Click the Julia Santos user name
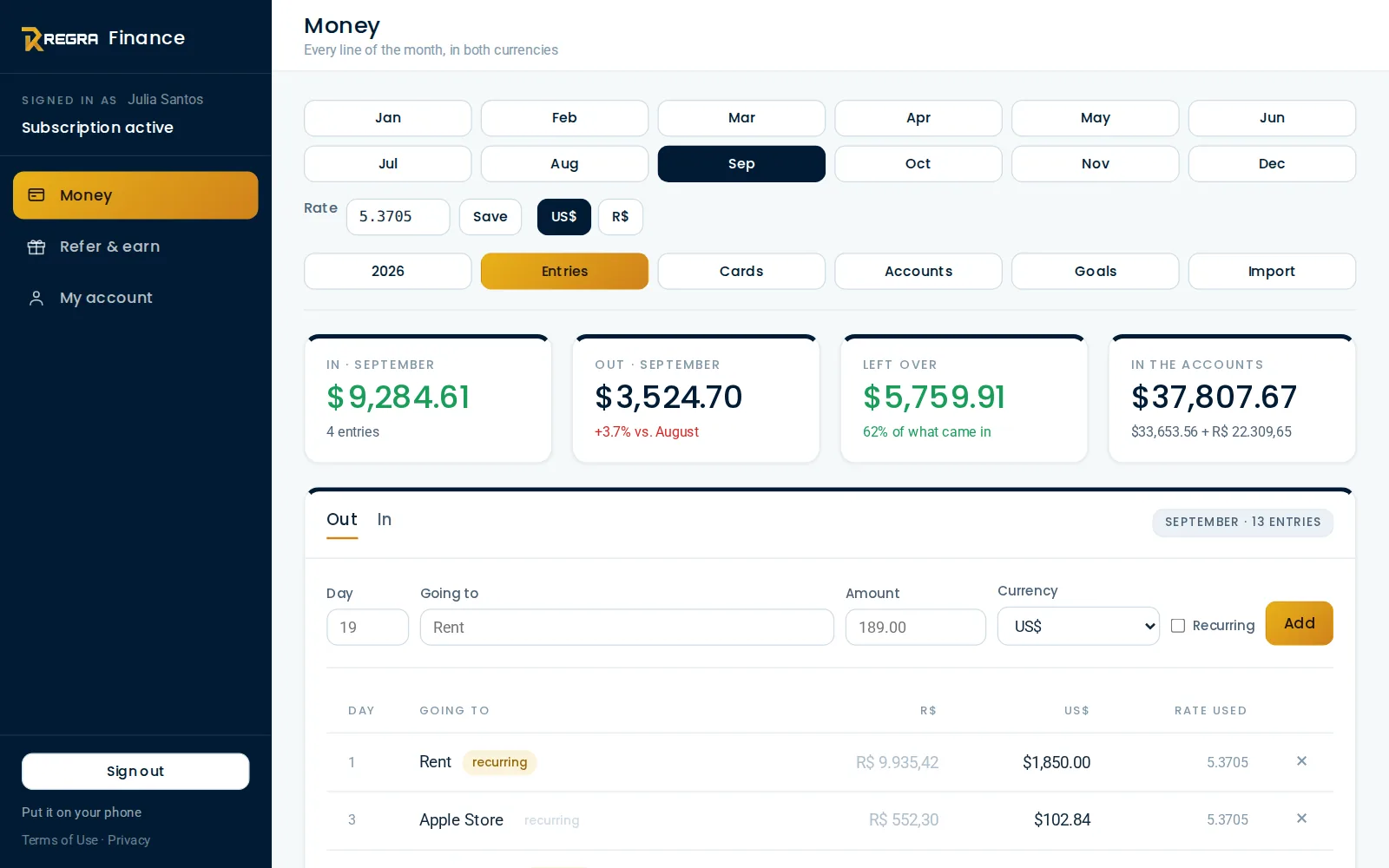 tap(166, 100)
